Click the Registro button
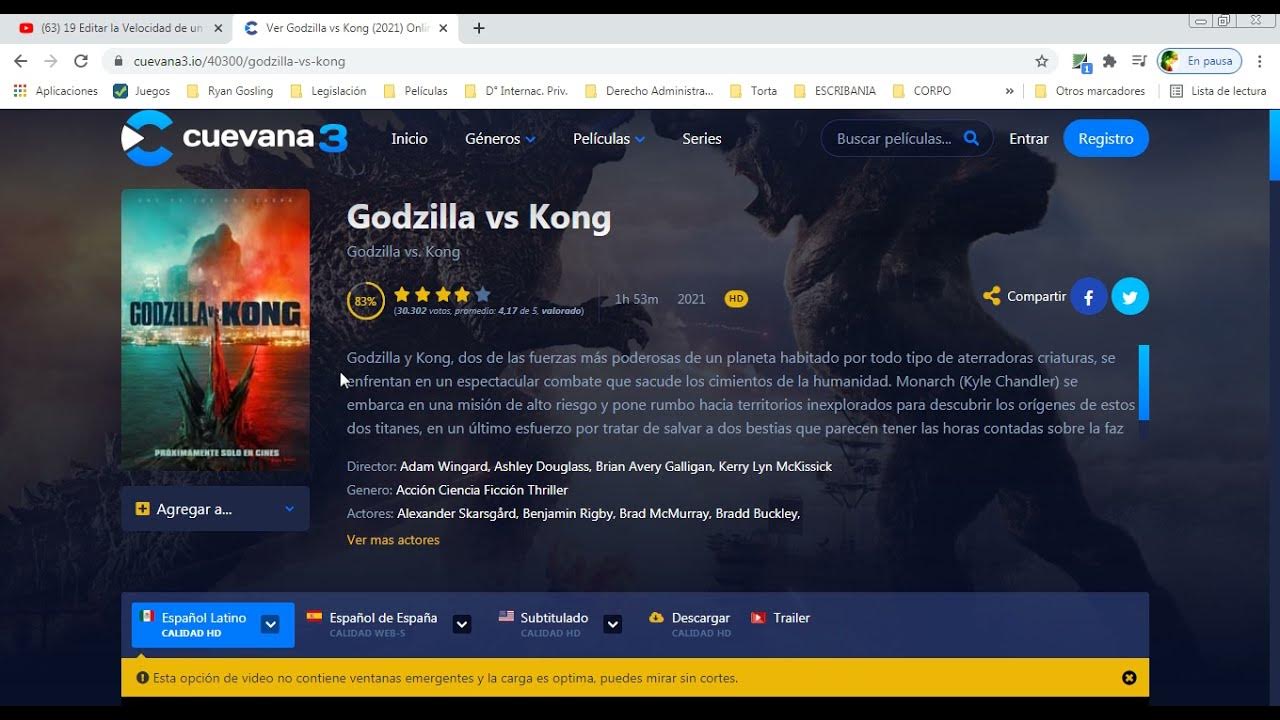 coord(1106,139)
